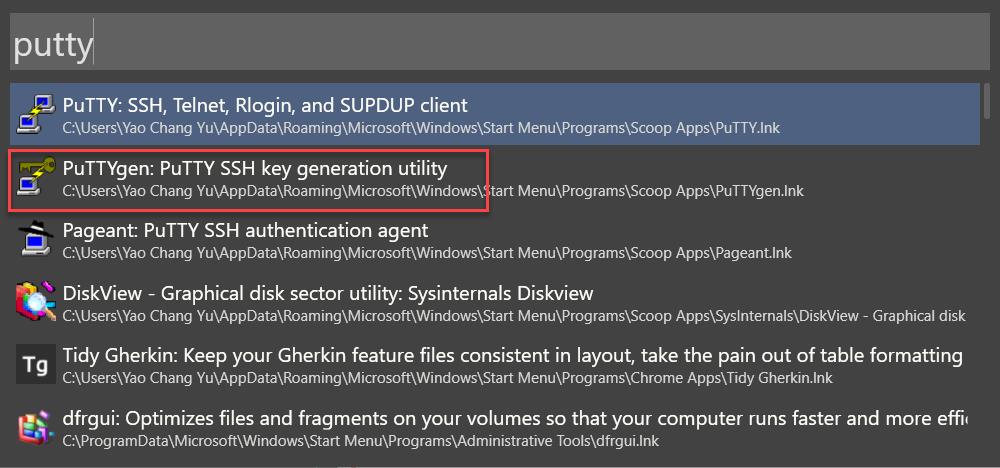The width and height of the screenshot is (1000, 468).
Task: Click the PuTTYgen.lnk shortcut path
Action: pyautogui.click(x=433, y=191)
